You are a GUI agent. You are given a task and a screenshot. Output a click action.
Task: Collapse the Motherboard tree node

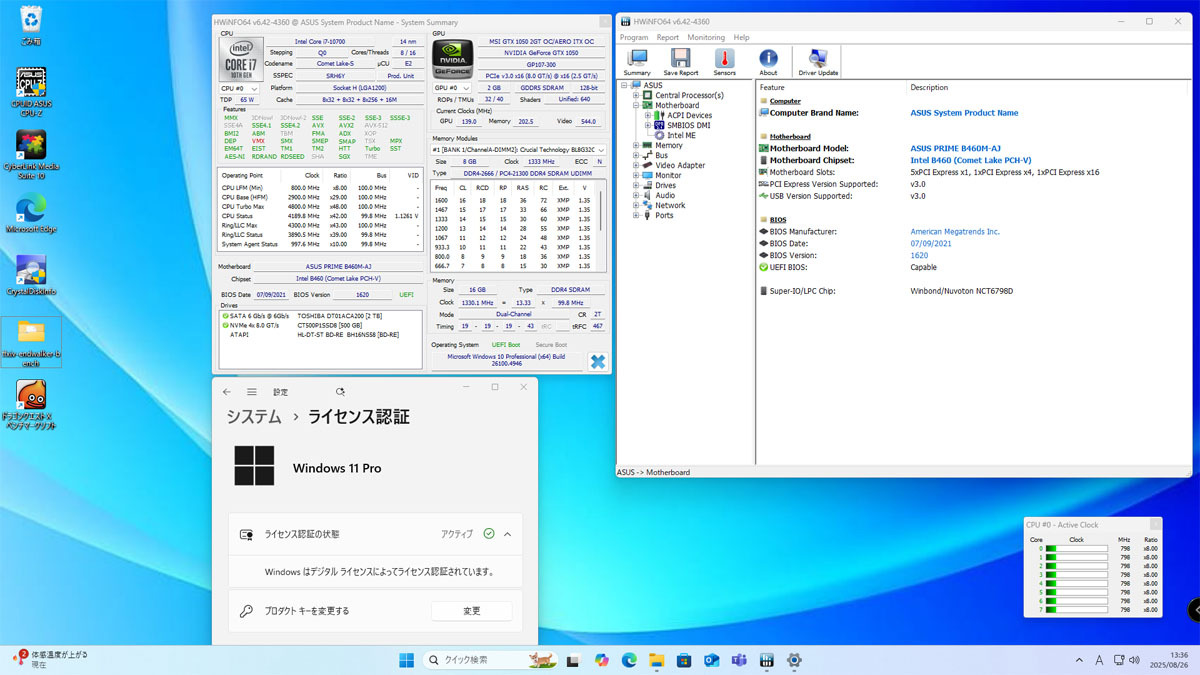coord(637,105)
